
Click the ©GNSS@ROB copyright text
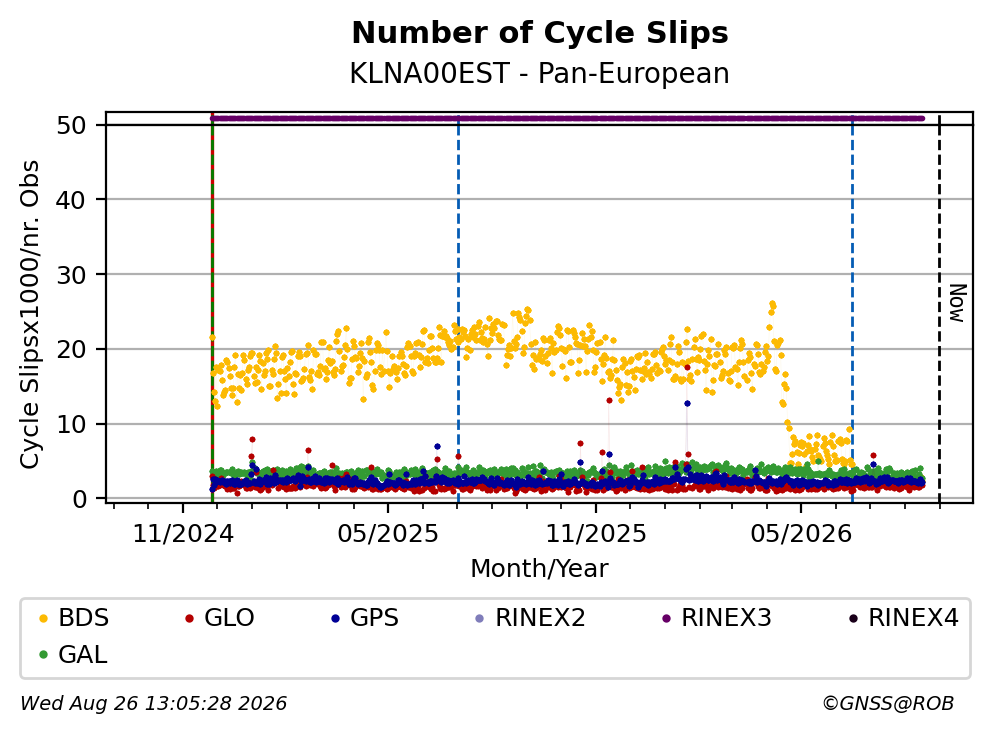[888, 704]
